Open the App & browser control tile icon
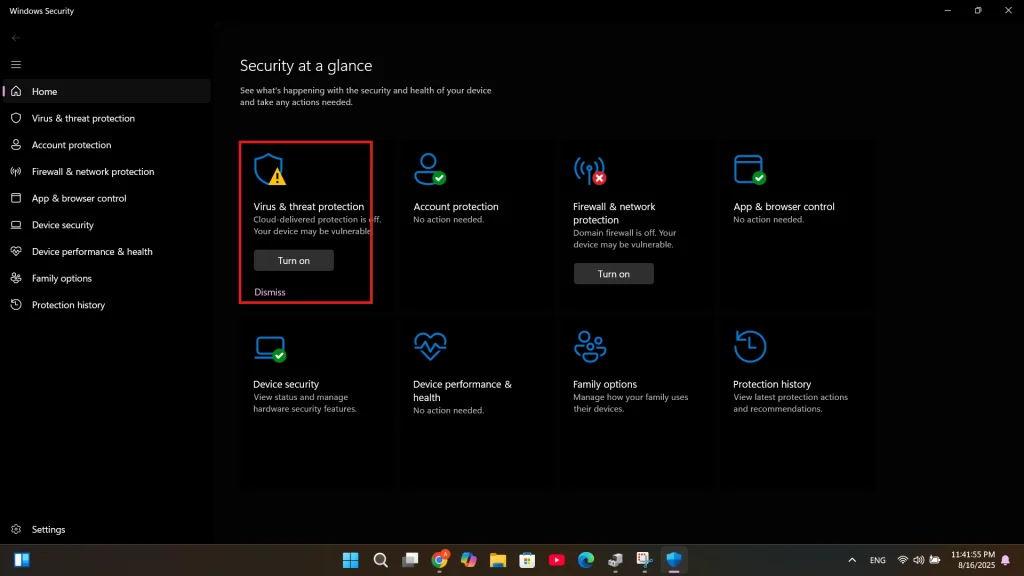Screen dimensions: 1024x576 point(749,170)
